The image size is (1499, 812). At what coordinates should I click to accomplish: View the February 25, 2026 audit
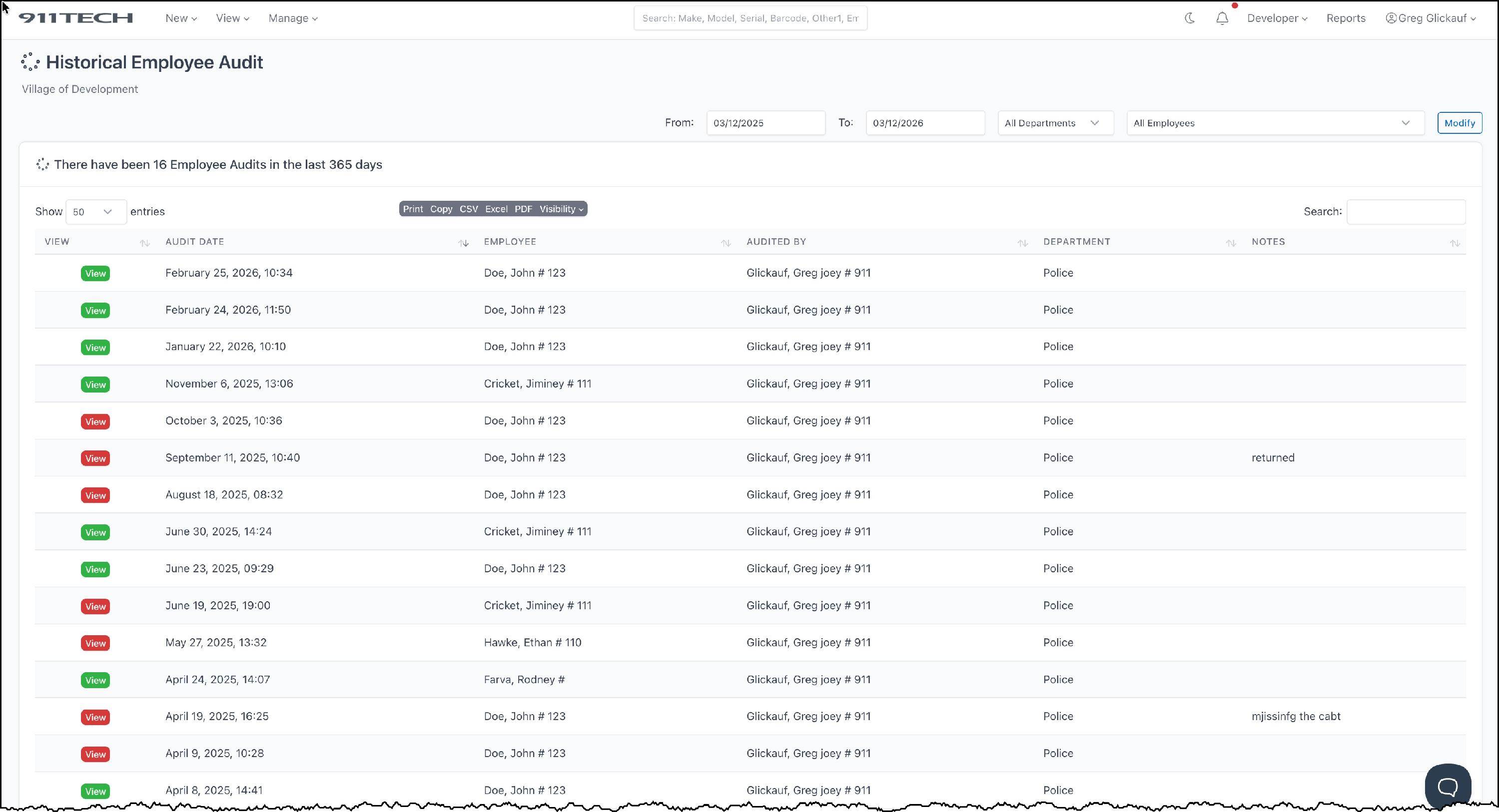pos(95,273)
